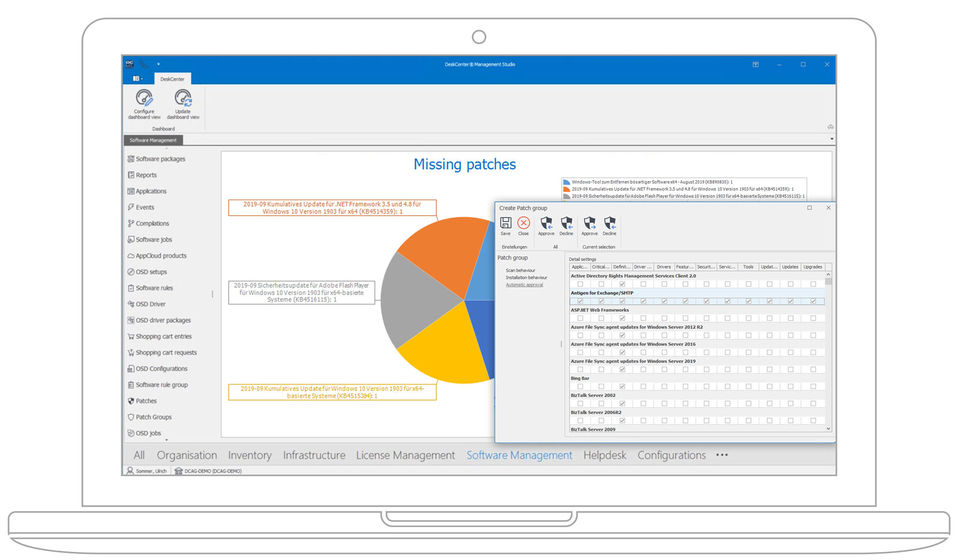Switch to Organisation module
Image resolution: width=960 pixels, height=560 pixels.
pos(187,455)
